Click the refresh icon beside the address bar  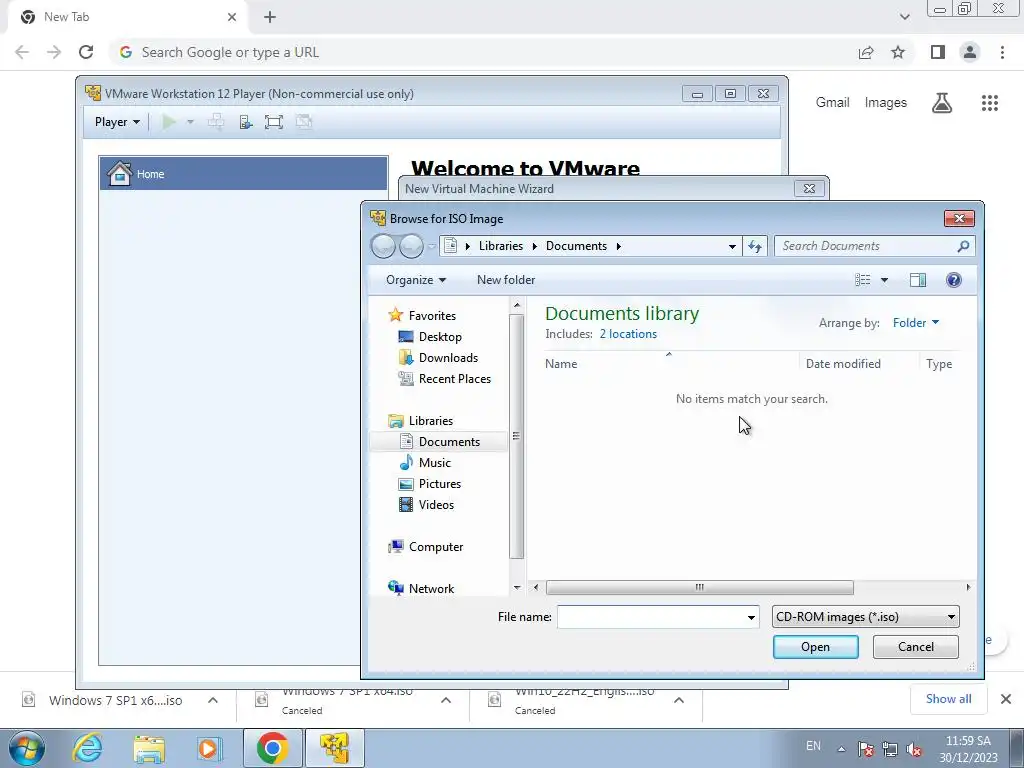click(755, 246)
